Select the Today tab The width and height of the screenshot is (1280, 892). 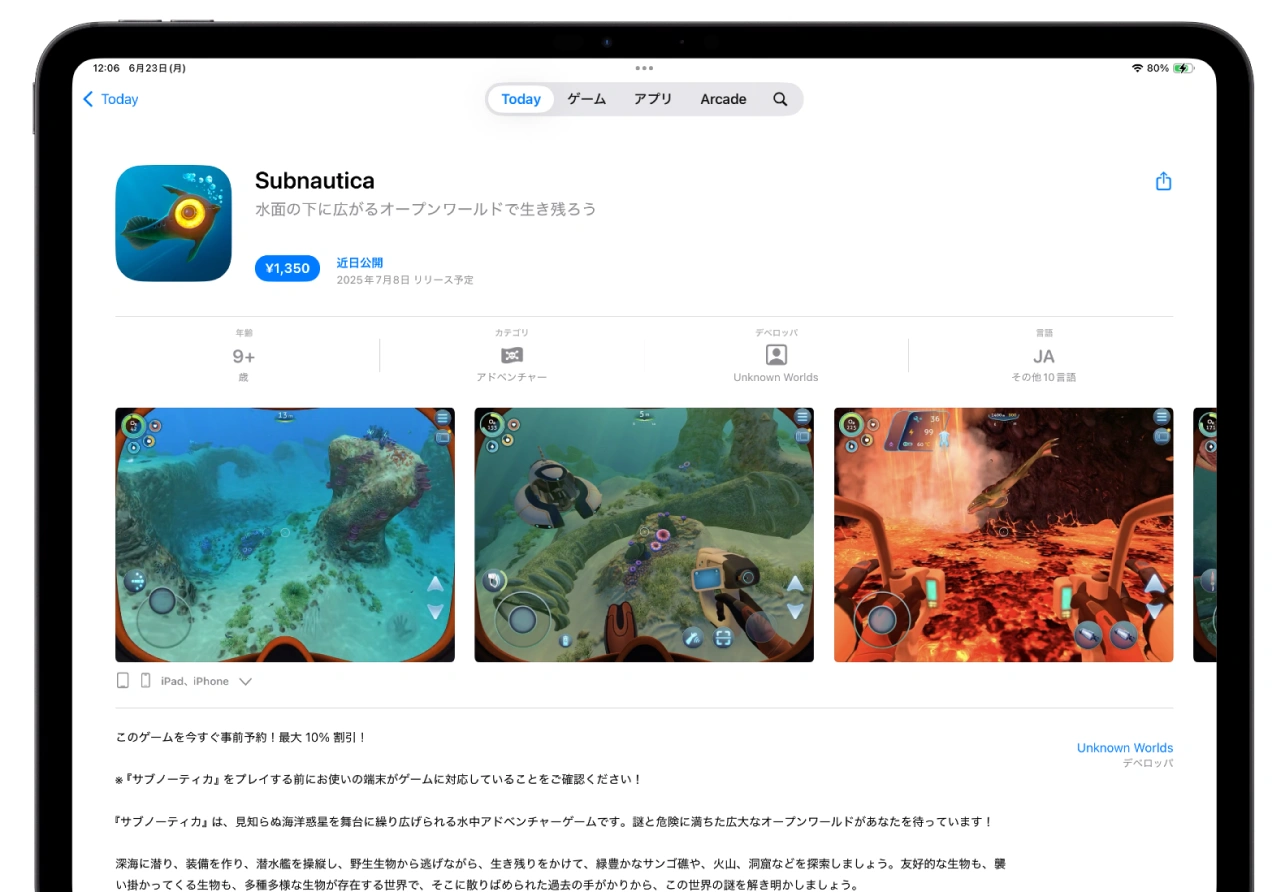[521, 99]
